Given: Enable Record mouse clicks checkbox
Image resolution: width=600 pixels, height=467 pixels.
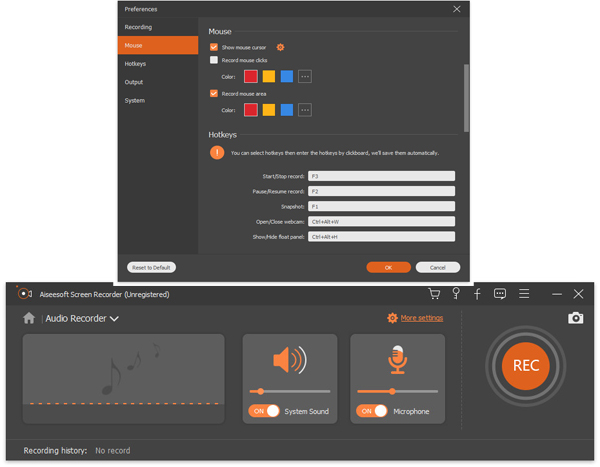Looking at the screenshot, I should pos(214,60).
